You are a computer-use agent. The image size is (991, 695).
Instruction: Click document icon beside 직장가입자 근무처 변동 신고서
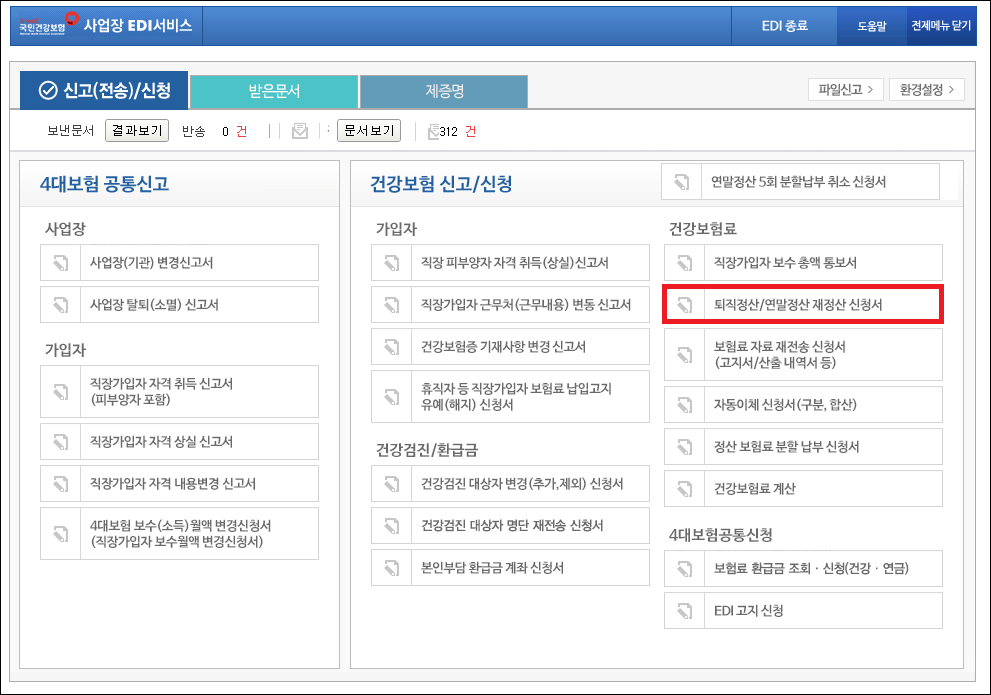[392, 305]
